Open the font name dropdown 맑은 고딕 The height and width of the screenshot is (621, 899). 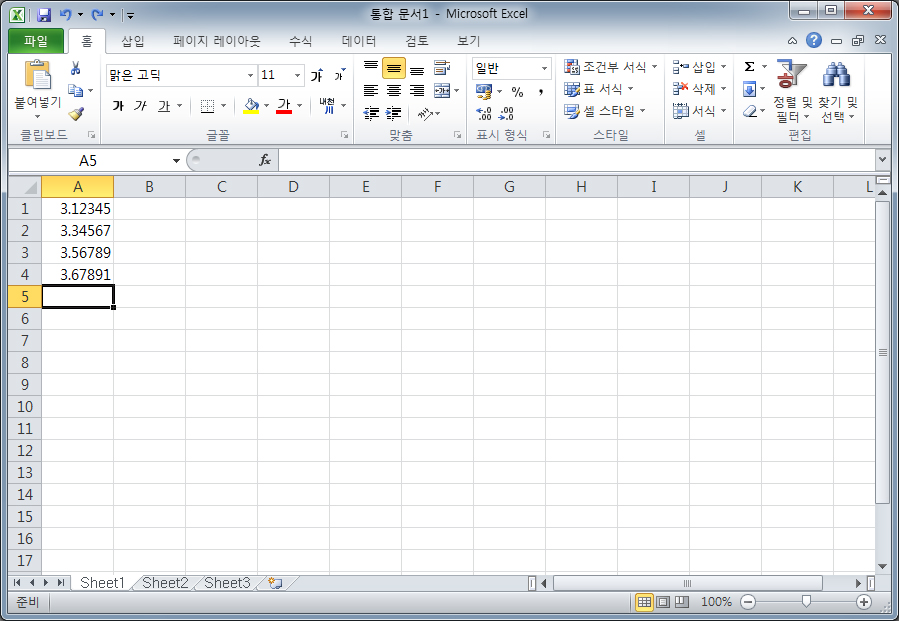pos(251,75)
